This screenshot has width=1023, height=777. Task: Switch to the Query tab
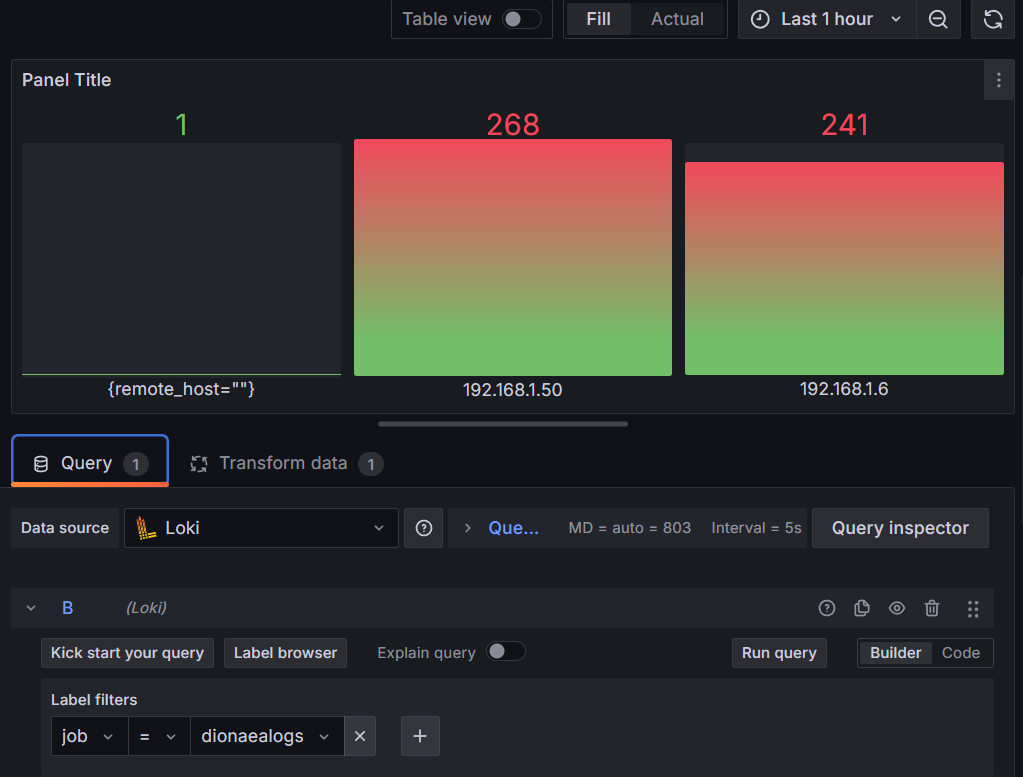[x=90, y=463]
